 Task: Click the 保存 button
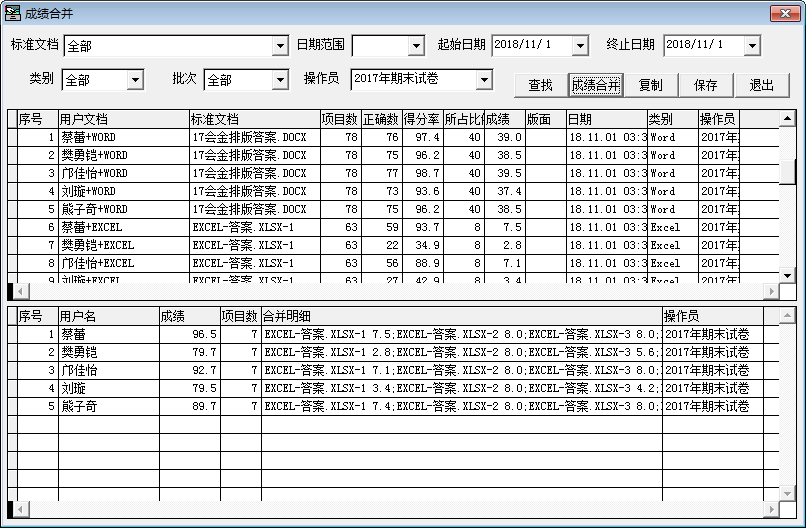705,85
